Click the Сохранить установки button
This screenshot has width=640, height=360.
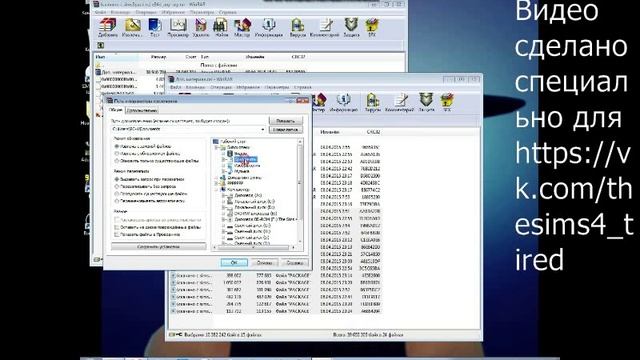[x=158, y=247]
